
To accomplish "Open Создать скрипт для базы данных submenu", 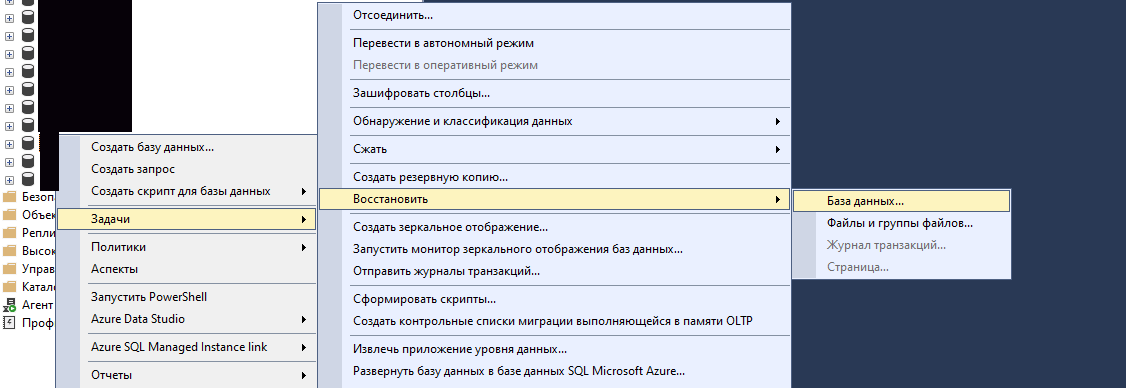I will tap(186, 191).
